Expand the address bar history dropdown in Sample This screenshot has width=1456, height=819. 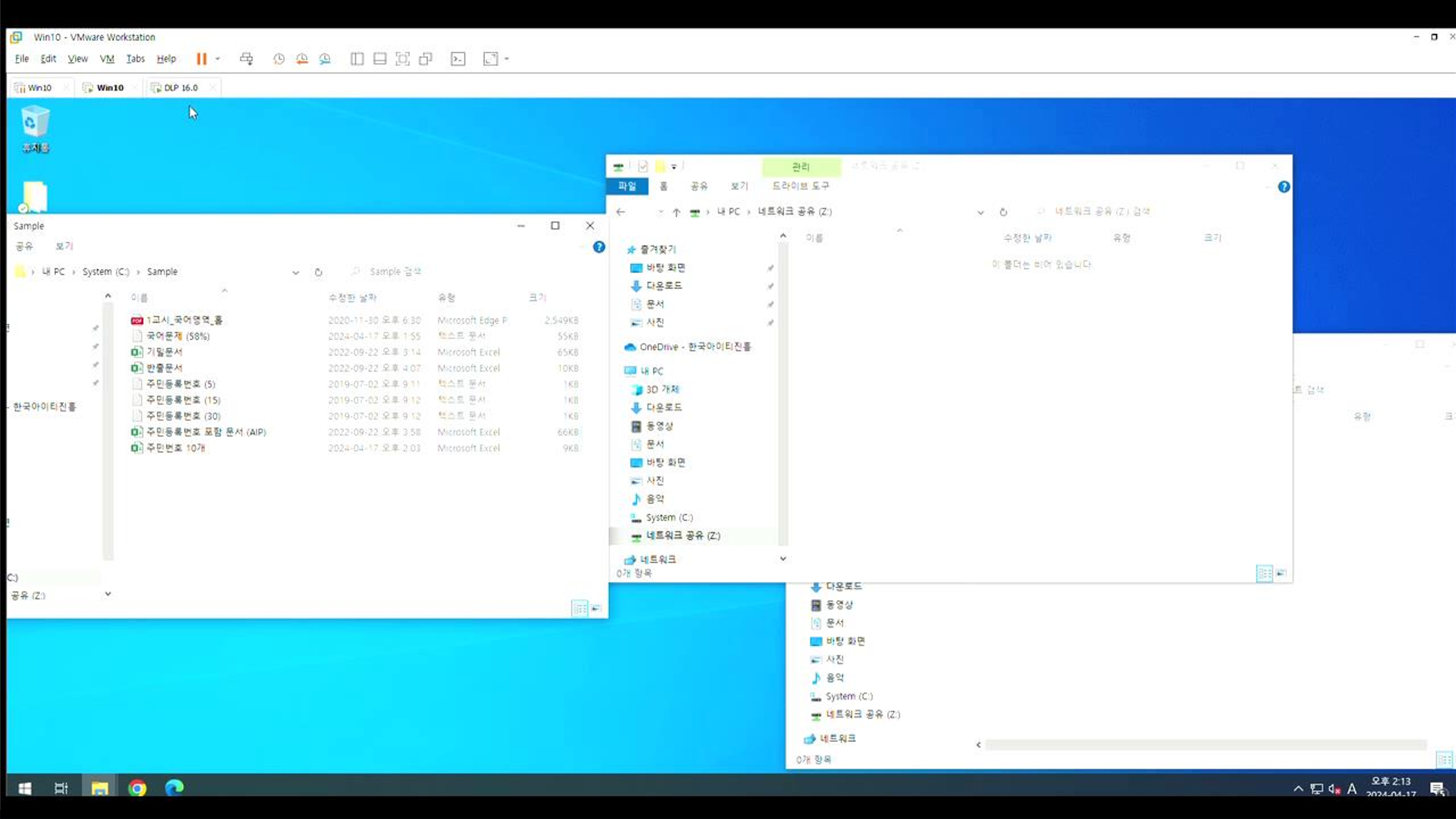[296, 272]
